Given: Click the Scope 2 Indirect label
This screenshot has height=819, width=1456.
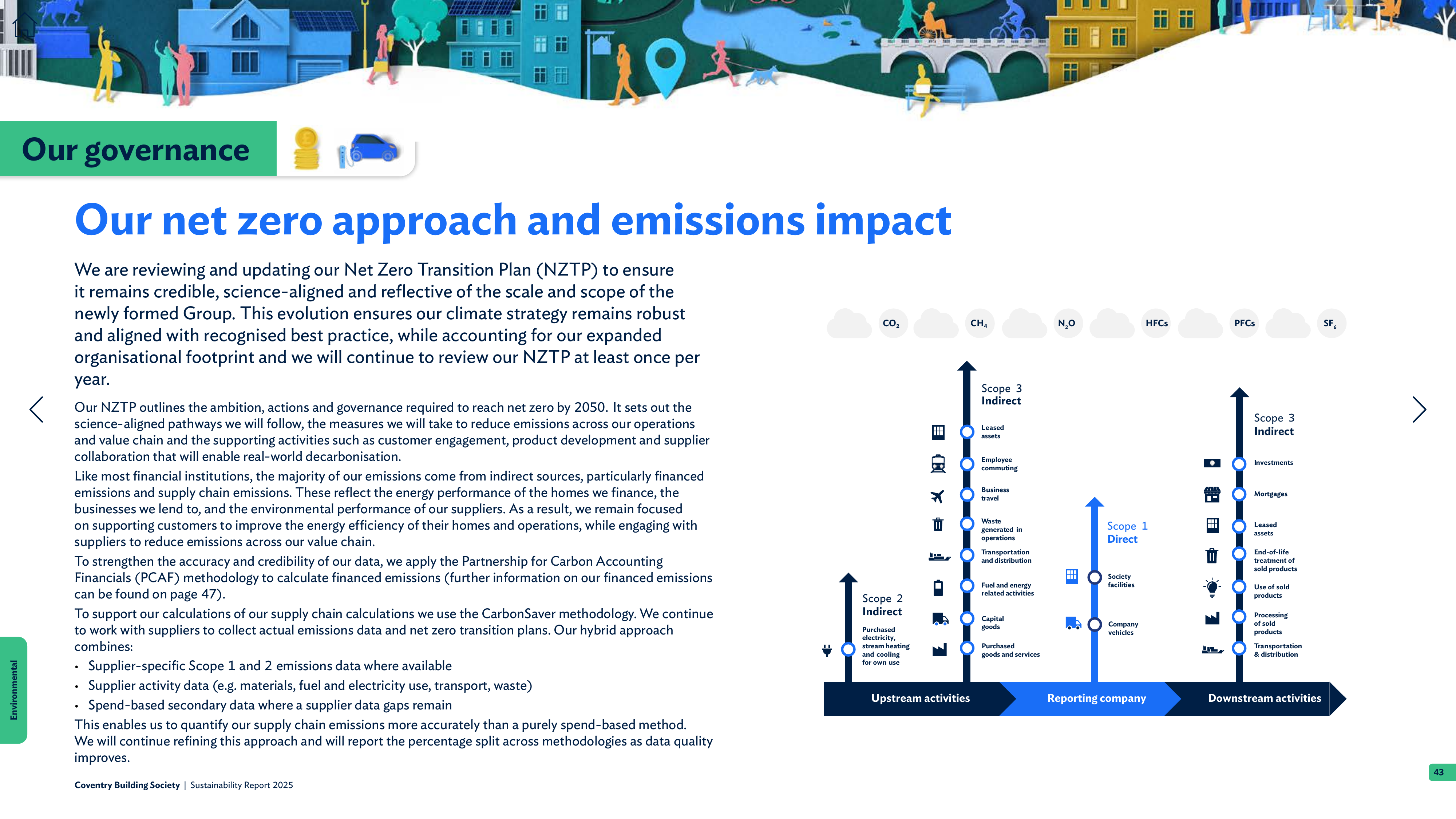Looking at the screenshot, I should point(882,605).
